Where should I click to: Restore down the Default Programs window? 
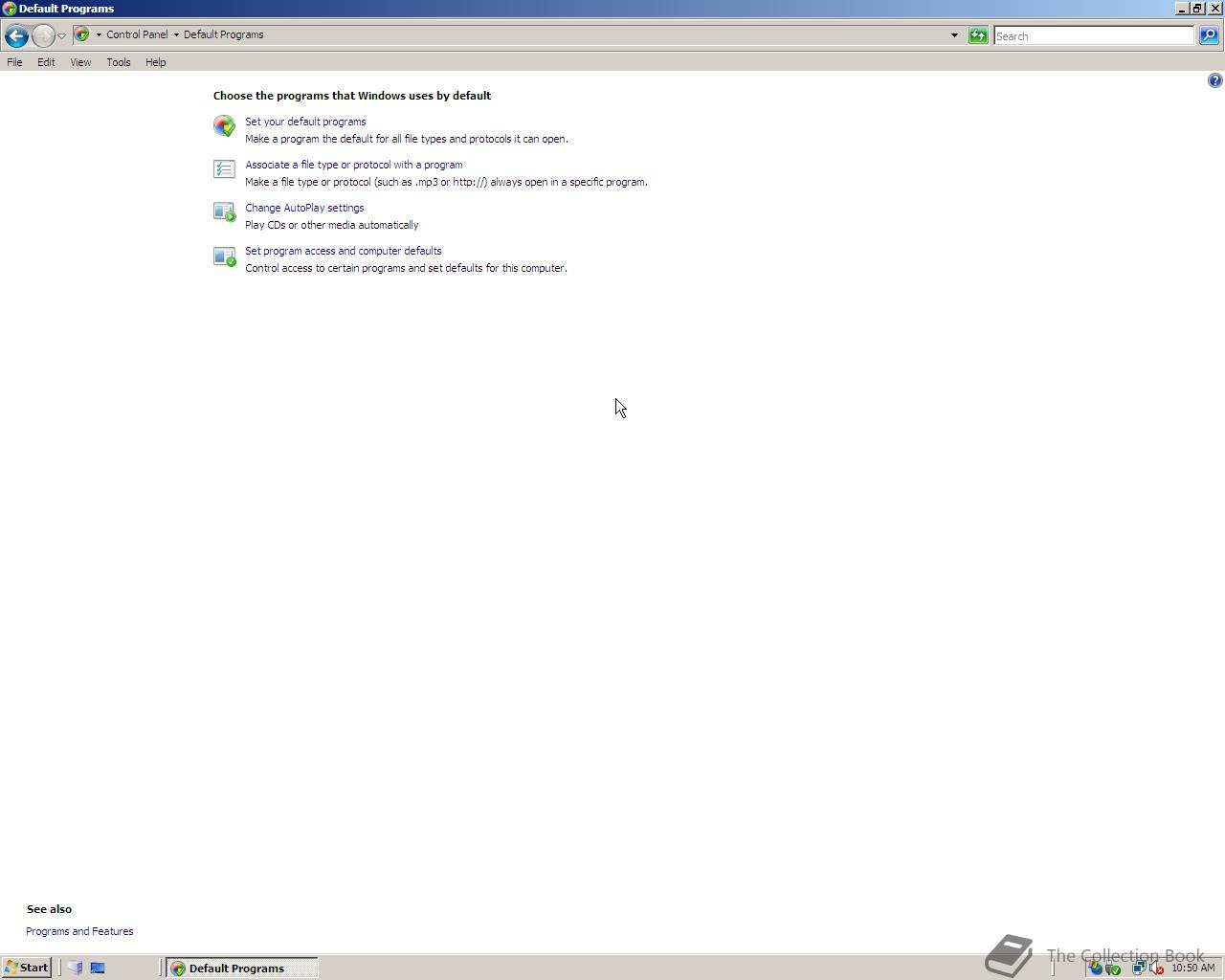pos(1197,9)
